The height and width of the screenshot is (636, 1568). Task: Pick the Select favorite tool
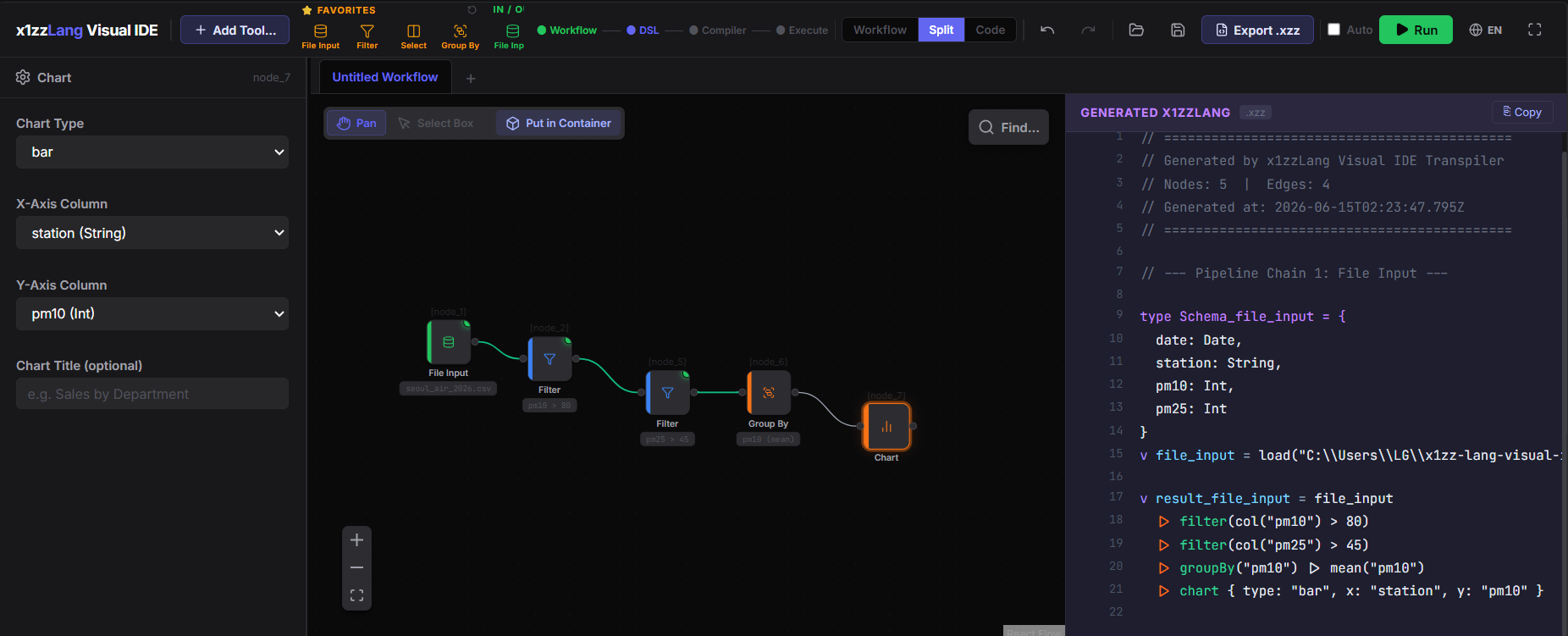click(413, 36)
